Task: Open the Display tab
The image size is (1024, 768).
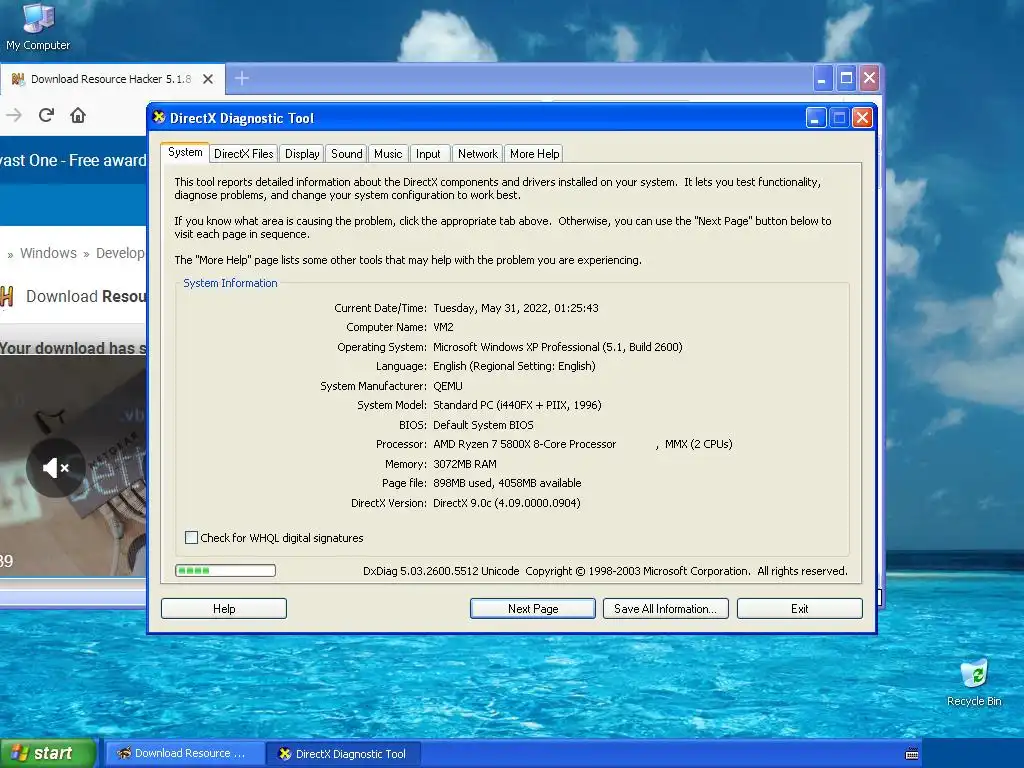Action: click(x=302, y=153)
